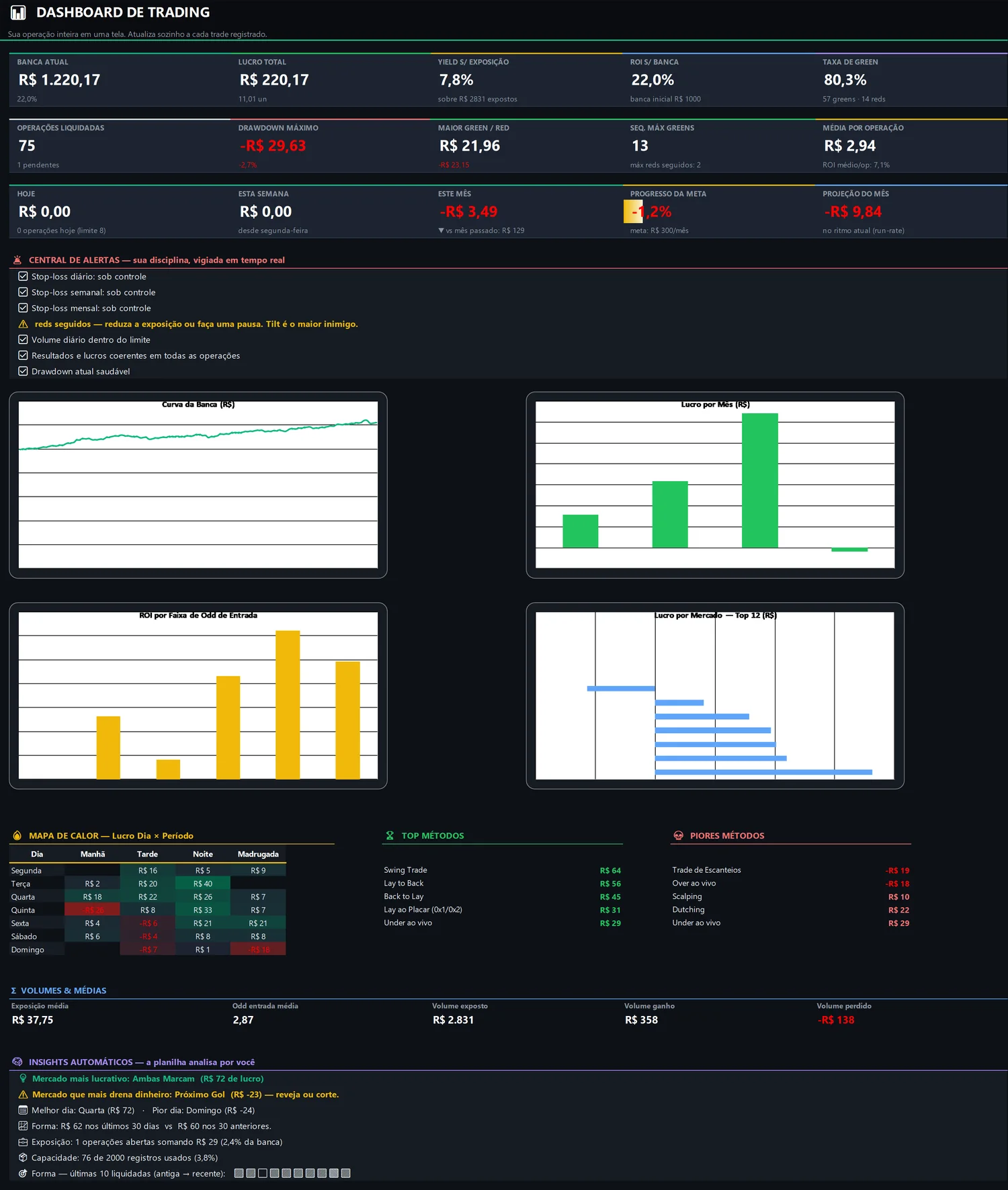Click the longest blue bar in Lucro por Mercado
The width and height of the screenshot is (1008, 1190).
click(763, 772)
